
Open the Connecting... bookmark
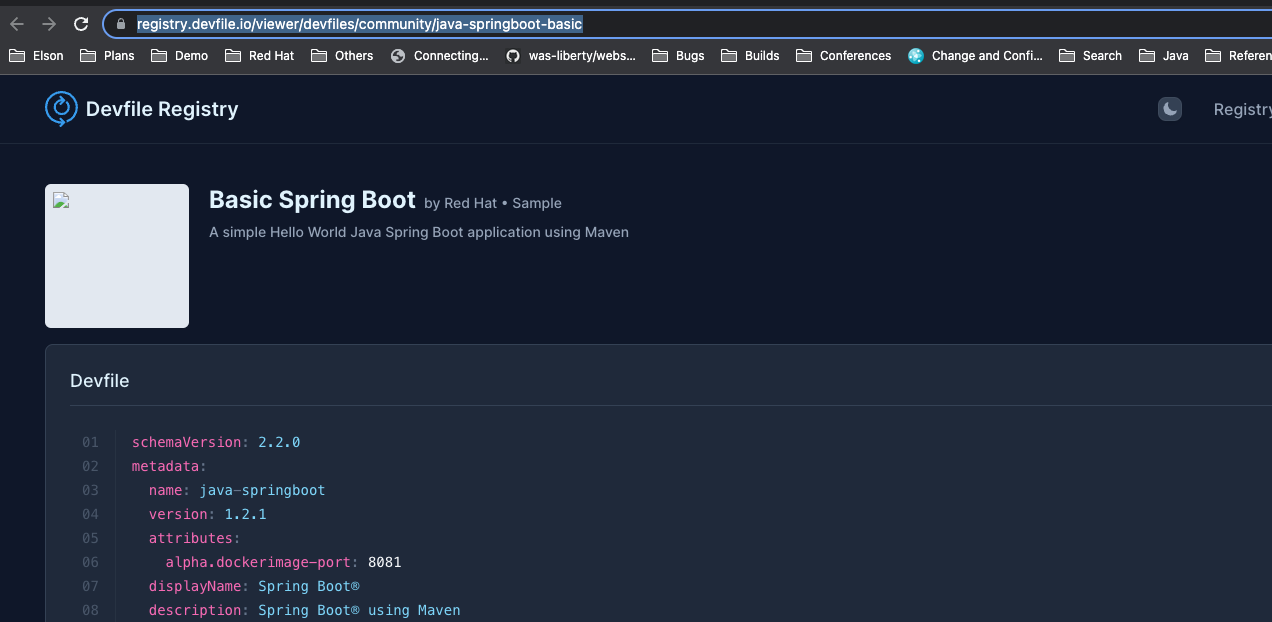click(x=440, y=56)
